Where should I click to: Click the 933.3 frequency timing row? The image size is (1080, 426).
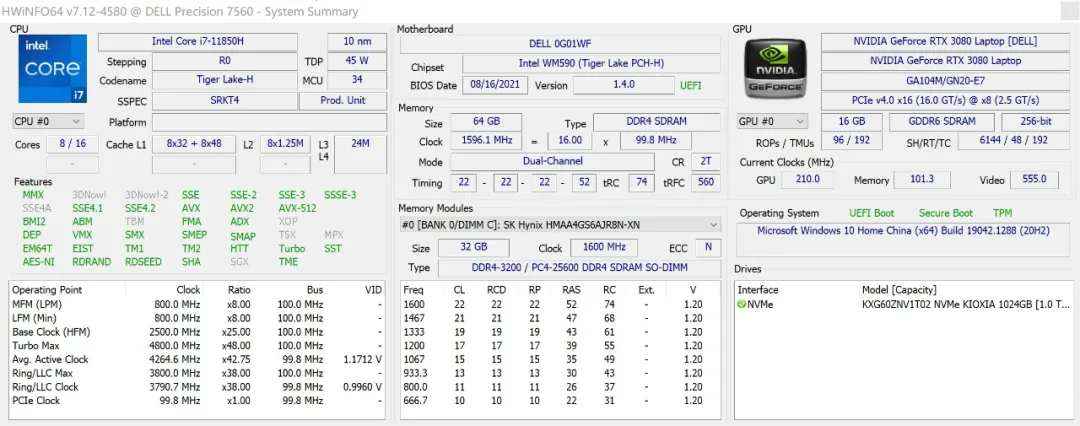[560, 373]
